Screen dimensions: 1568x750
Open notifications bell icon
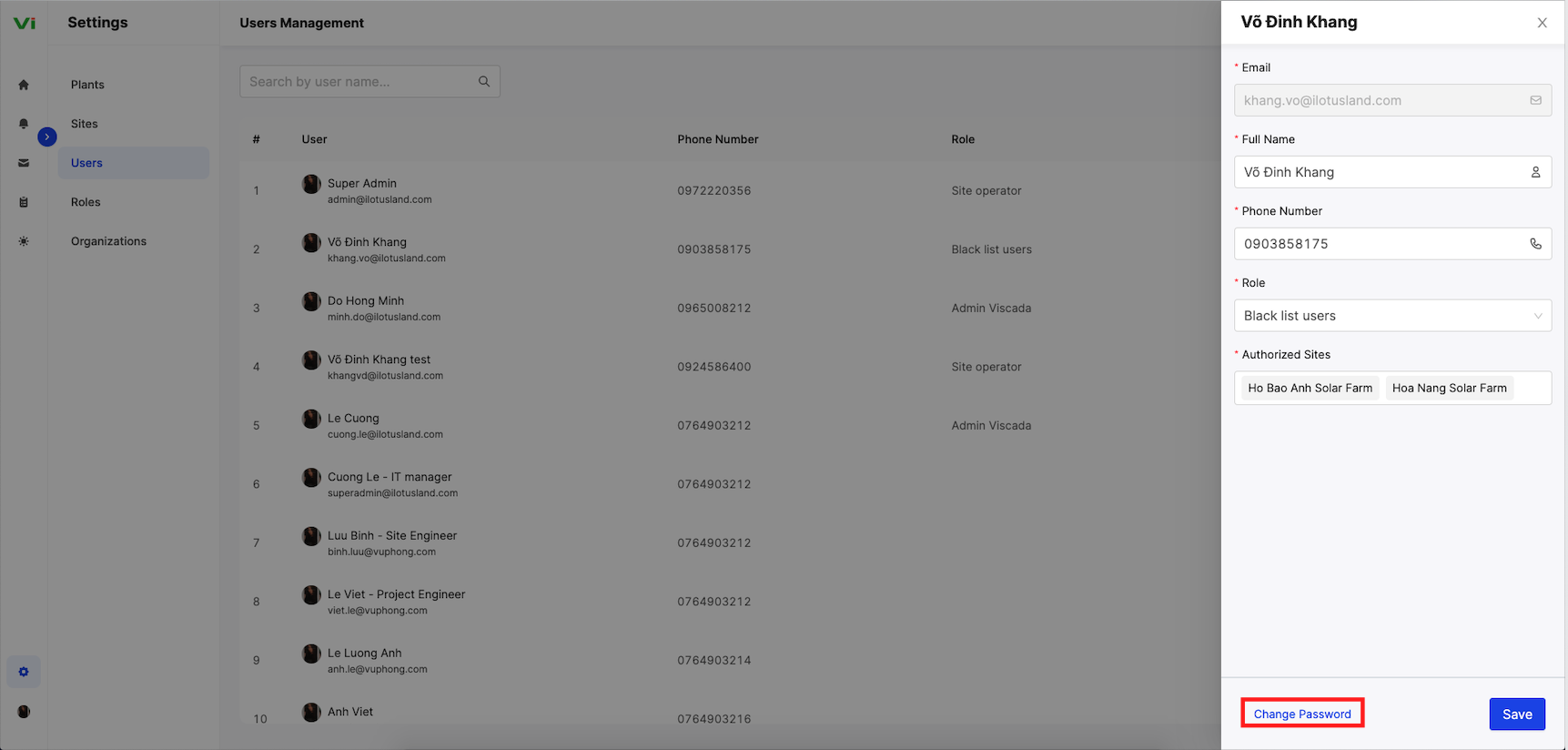(x=24, y=124)
